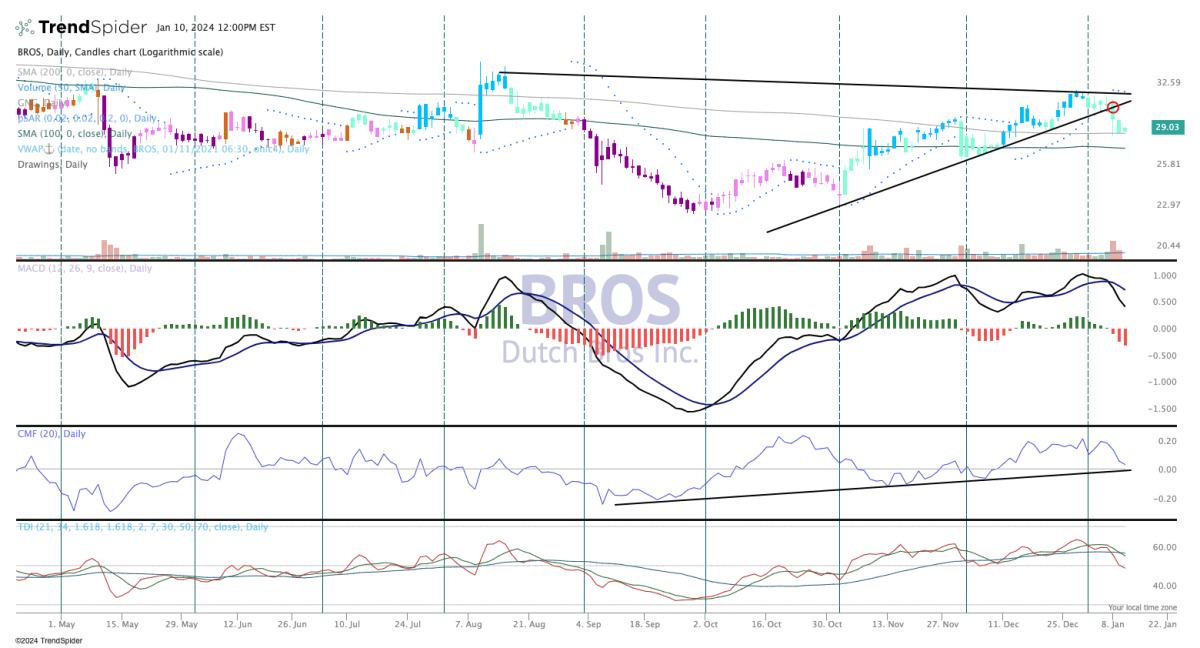This screenshot has width=1200, height=648.
Task: Select the pSAR indicator label
Action: click(x=86, y=118)
